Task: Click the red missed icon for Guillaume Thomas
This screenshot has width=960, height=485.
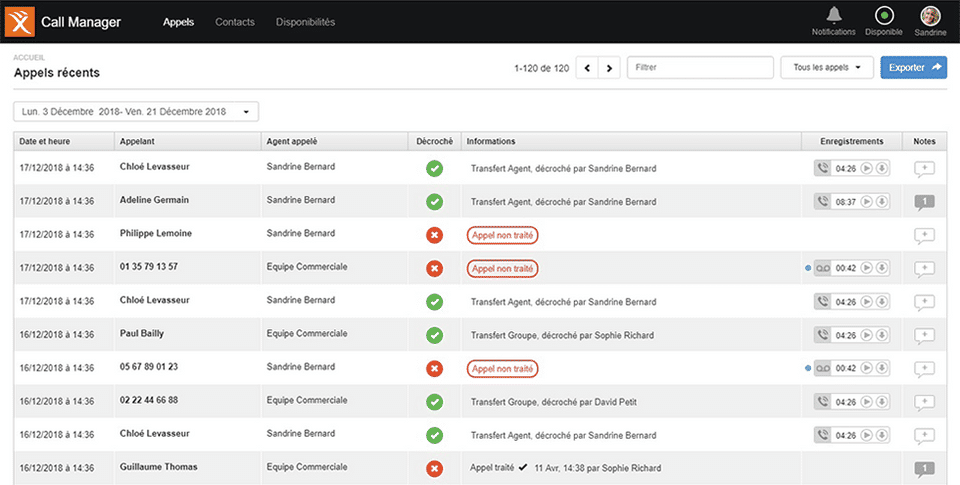Action: tap(434, 468)
